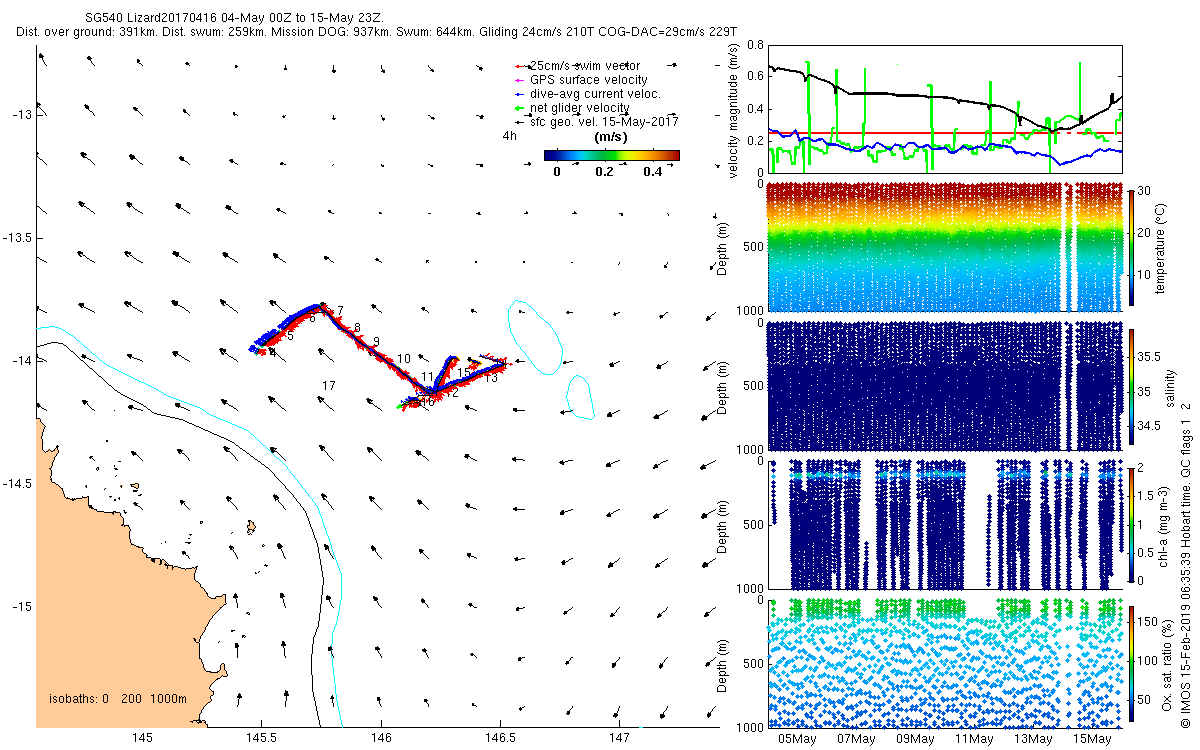Click the green net glider velocity legend entry

tap(579, 108)
